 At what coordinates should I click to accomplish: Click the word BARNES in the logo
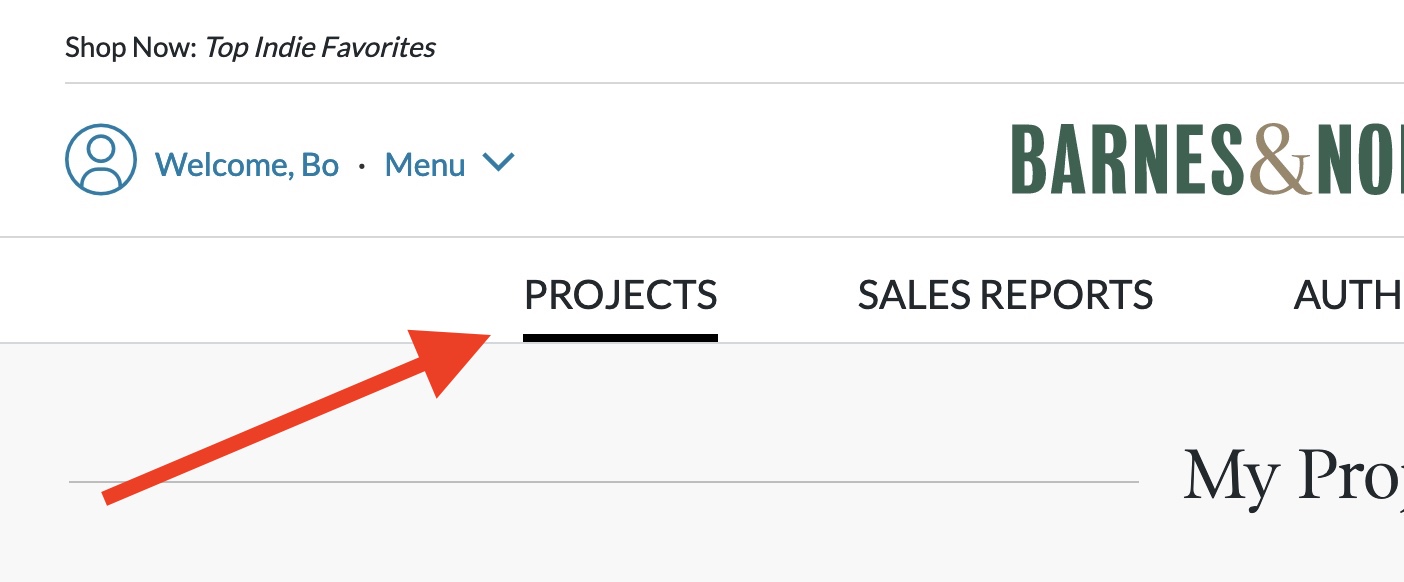(x=1127, y=160)
